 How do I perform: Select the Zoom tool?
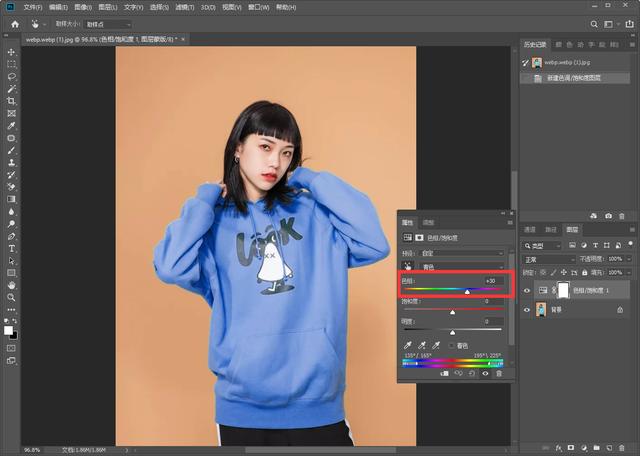coord(11,297)
